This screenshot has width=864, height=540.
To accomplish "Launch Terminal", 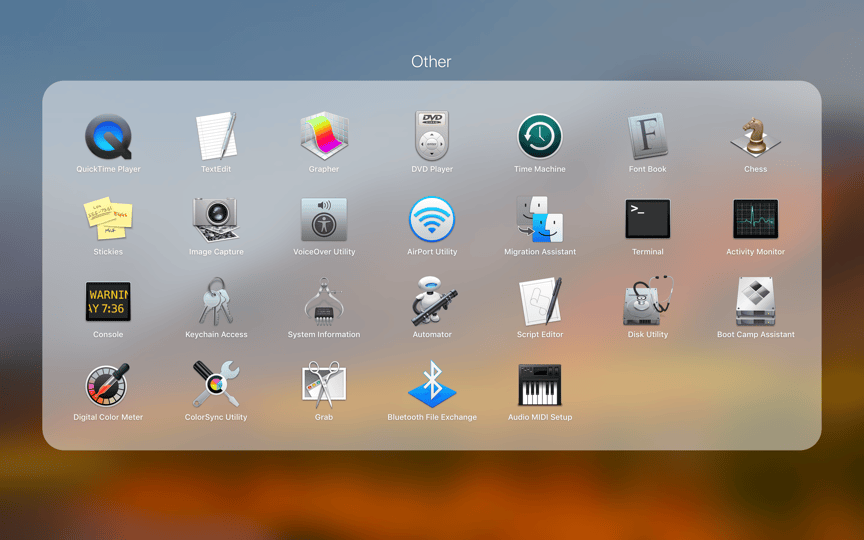I will point(647,219).
